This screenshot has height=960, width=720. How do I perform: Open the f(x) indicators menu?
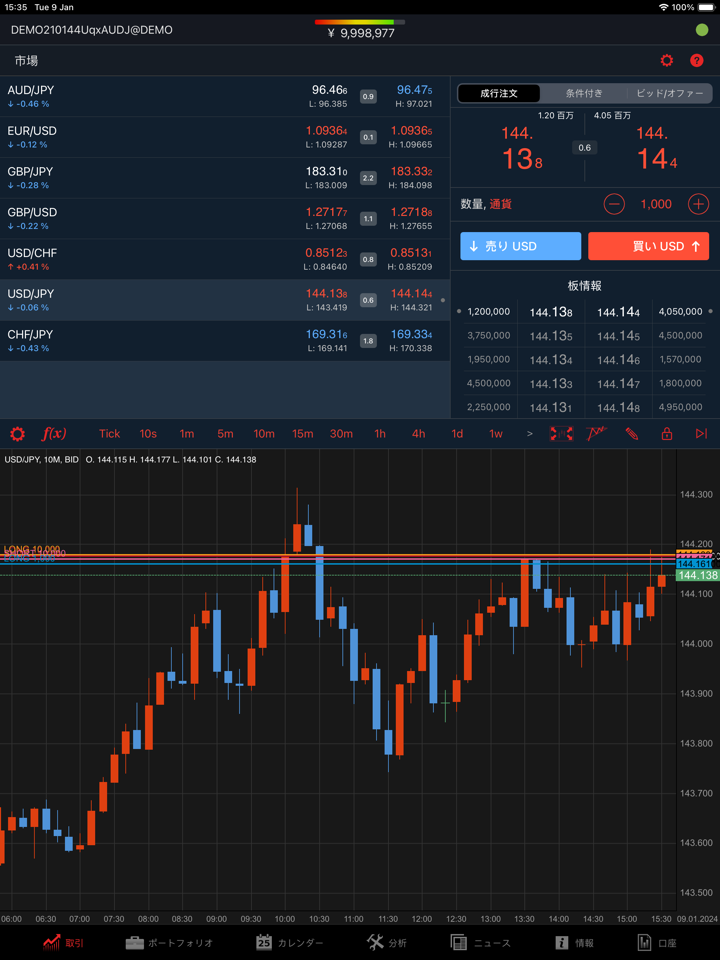54,434
